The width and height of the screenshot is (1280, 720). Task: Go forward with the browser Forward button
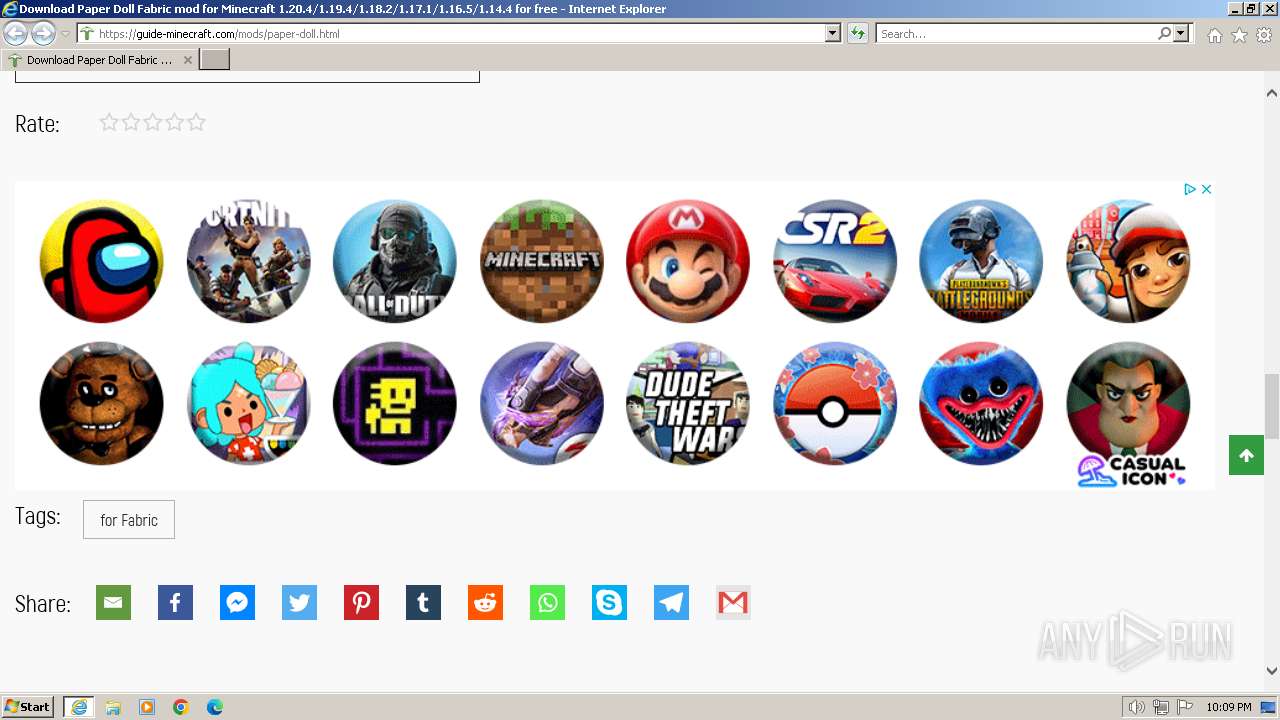43,34
